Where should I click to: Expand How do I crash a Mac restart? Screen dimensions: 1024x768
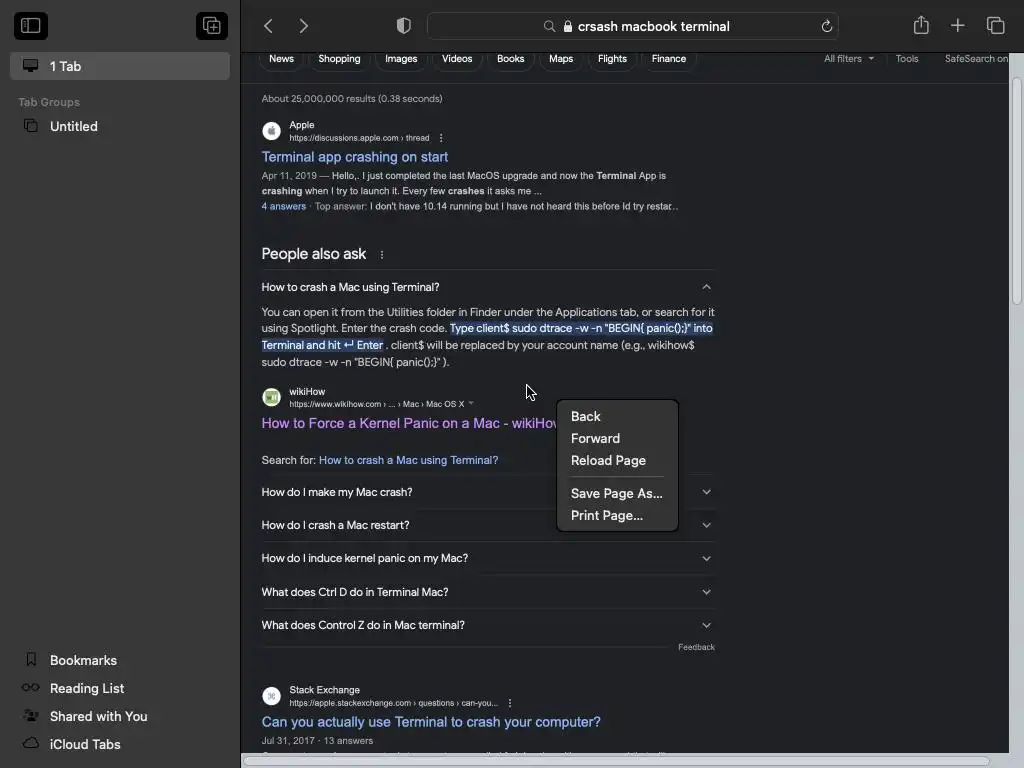pyautogui.click(x=487, y=525)
